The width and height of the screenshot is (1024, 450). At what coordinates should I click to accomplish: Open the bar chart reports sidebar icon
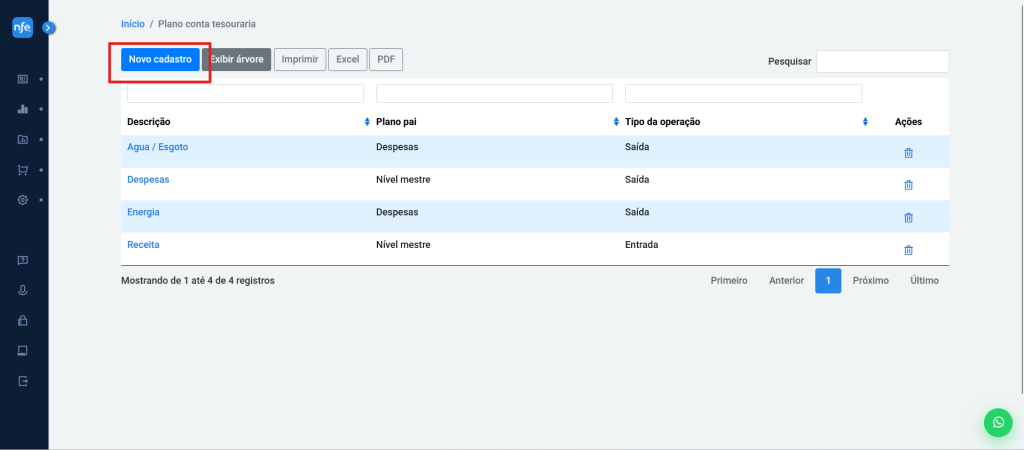click(x=22, y=109)
